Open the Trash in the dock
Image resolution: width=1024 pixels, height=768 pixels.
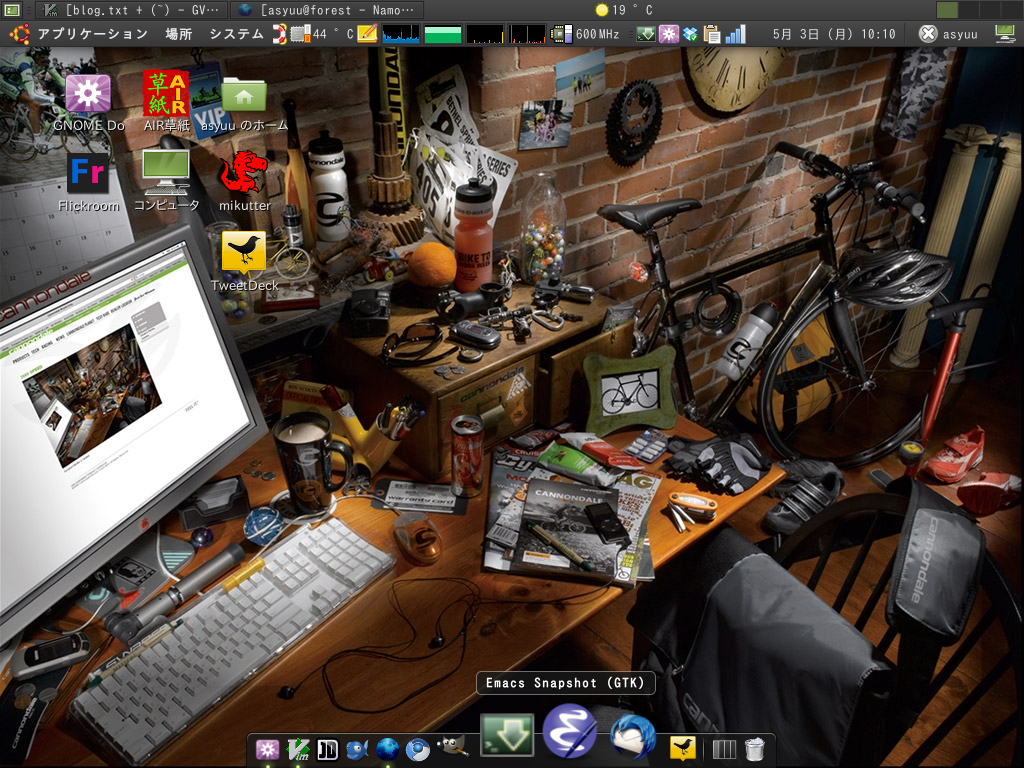(x=755, y=749)
